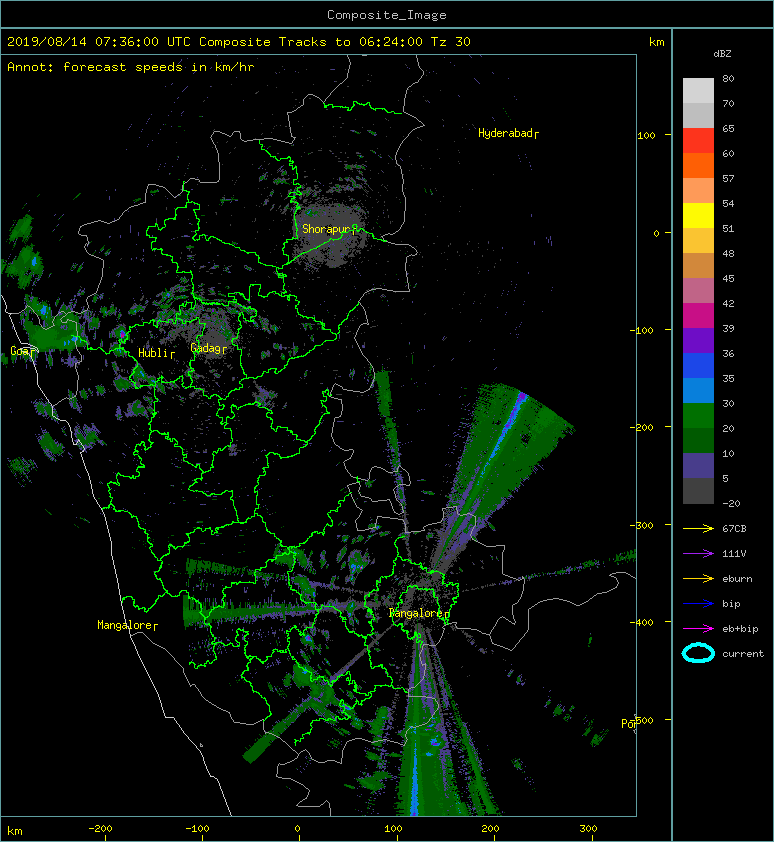Click the -20 dBZ scale value
Viewport: 774px width, 842px height.
pos(731,504)
